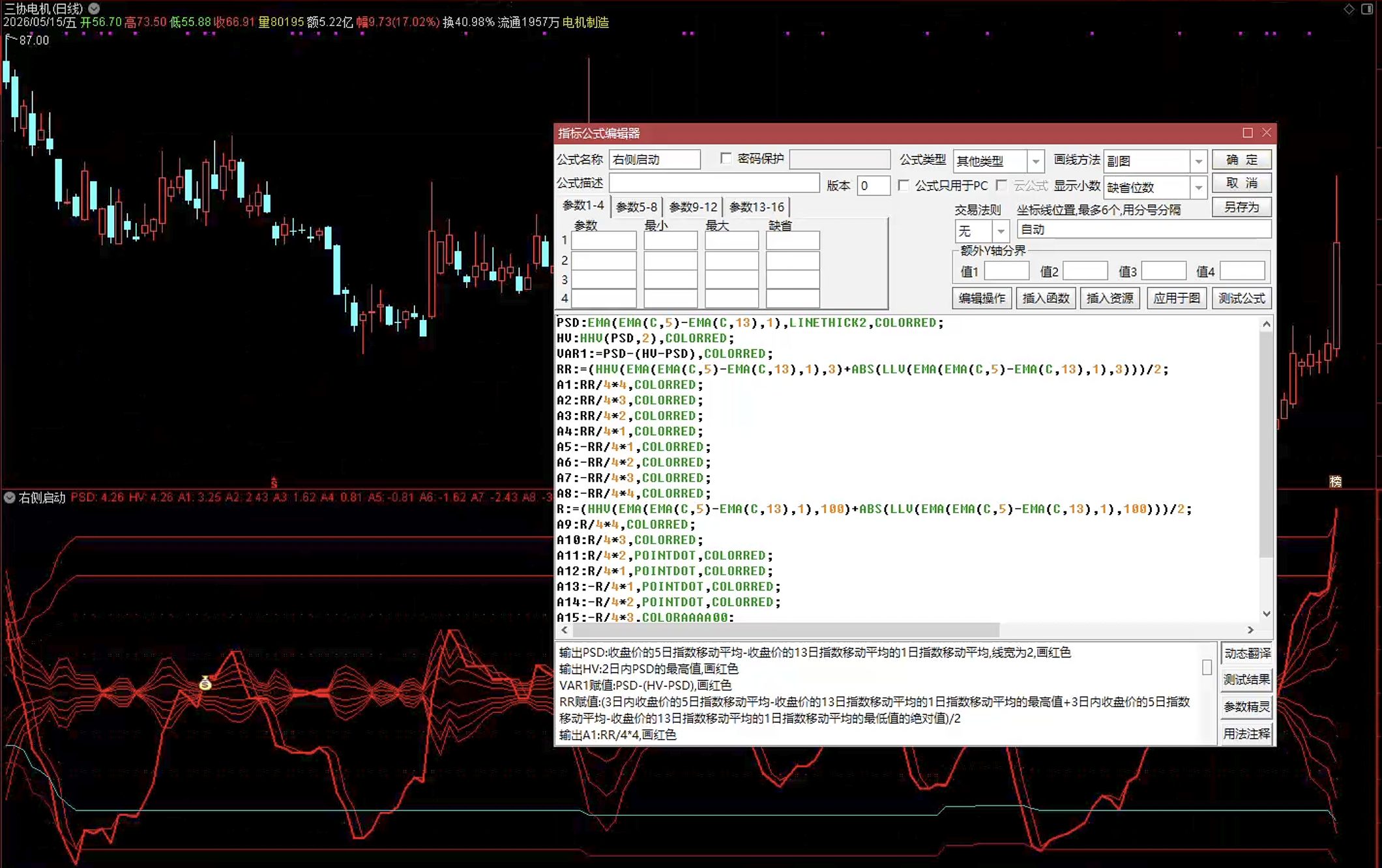Open 画线方法 副图 dropdown

[x=1198, y=161]
